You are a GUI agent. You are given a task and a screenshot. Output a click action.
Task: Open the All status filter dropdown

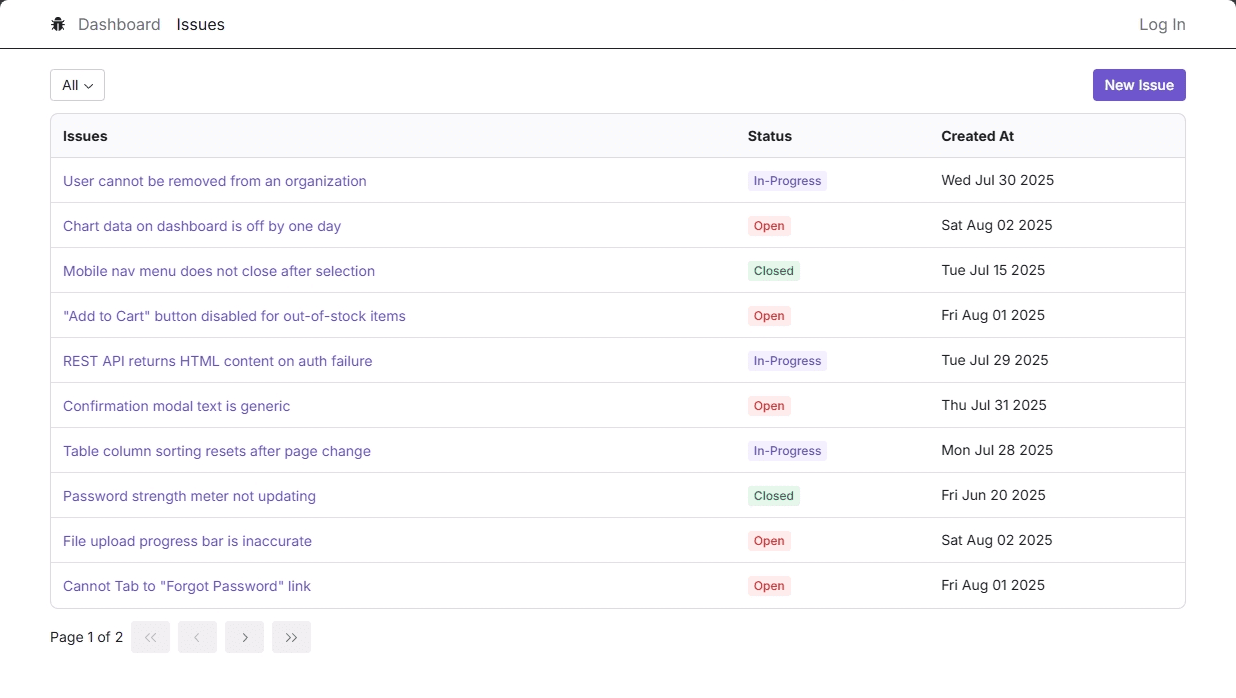(x=77, y=85)
